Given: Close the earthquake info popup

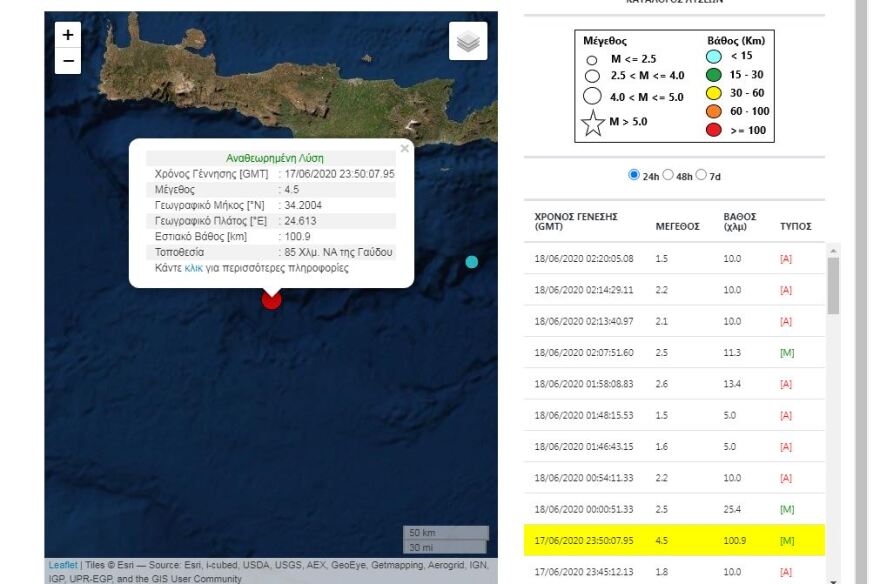Looking at the screenshot, I should pyautogui.click(x=404, y=149).
